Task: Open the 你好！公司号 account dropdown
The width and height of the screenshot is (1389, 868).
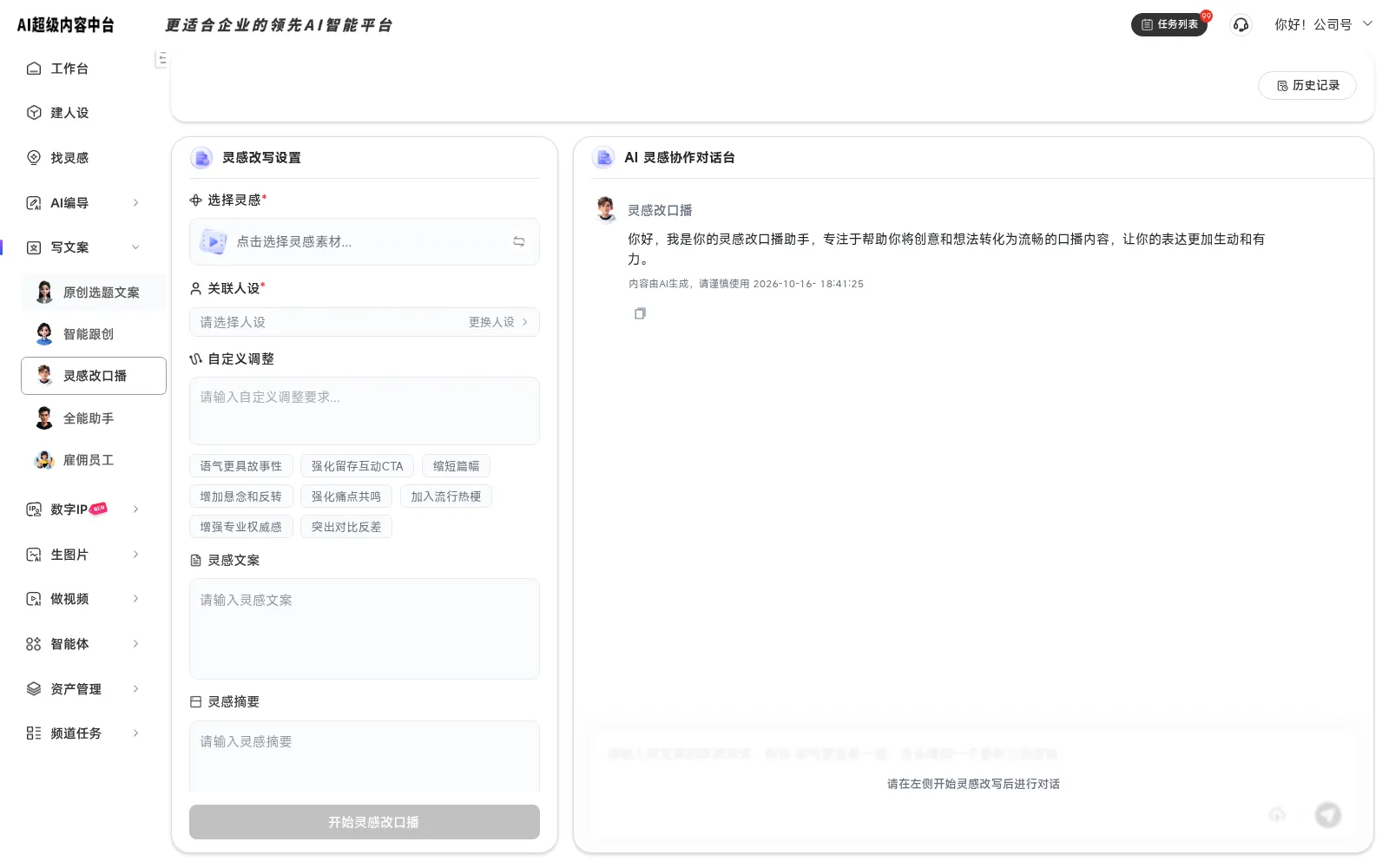Action: [1323, 24]
